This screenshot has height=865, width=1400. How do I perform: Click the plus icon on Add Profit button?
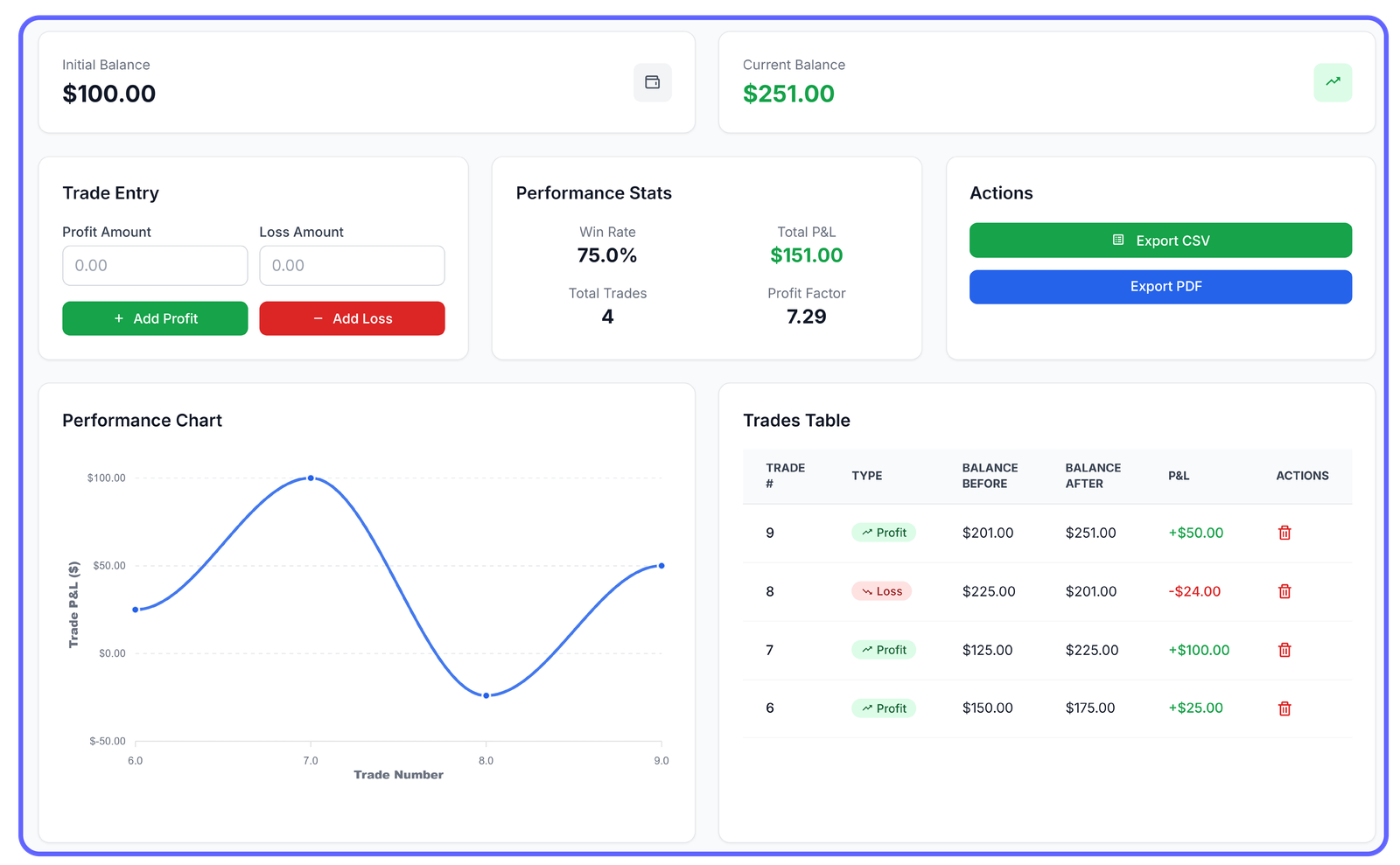(118, 318)
